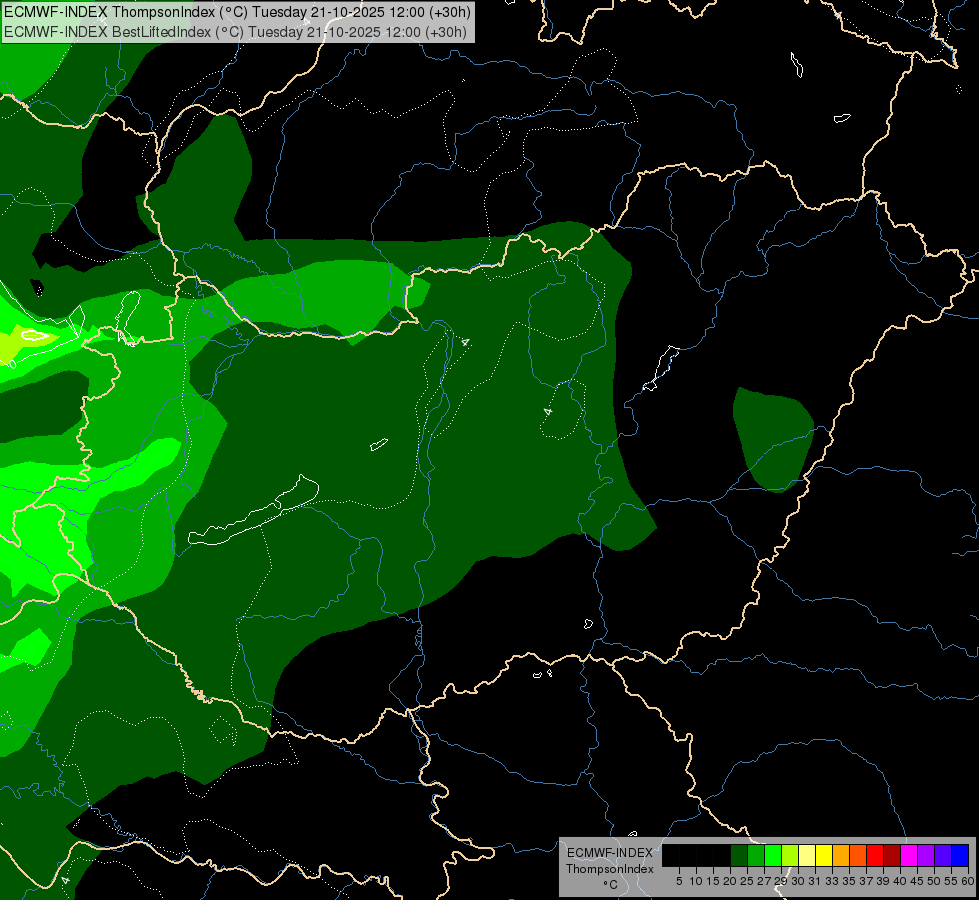Click legend tick value '20'
The height and width of the screenshot is (900, 979).
(730, 881)
